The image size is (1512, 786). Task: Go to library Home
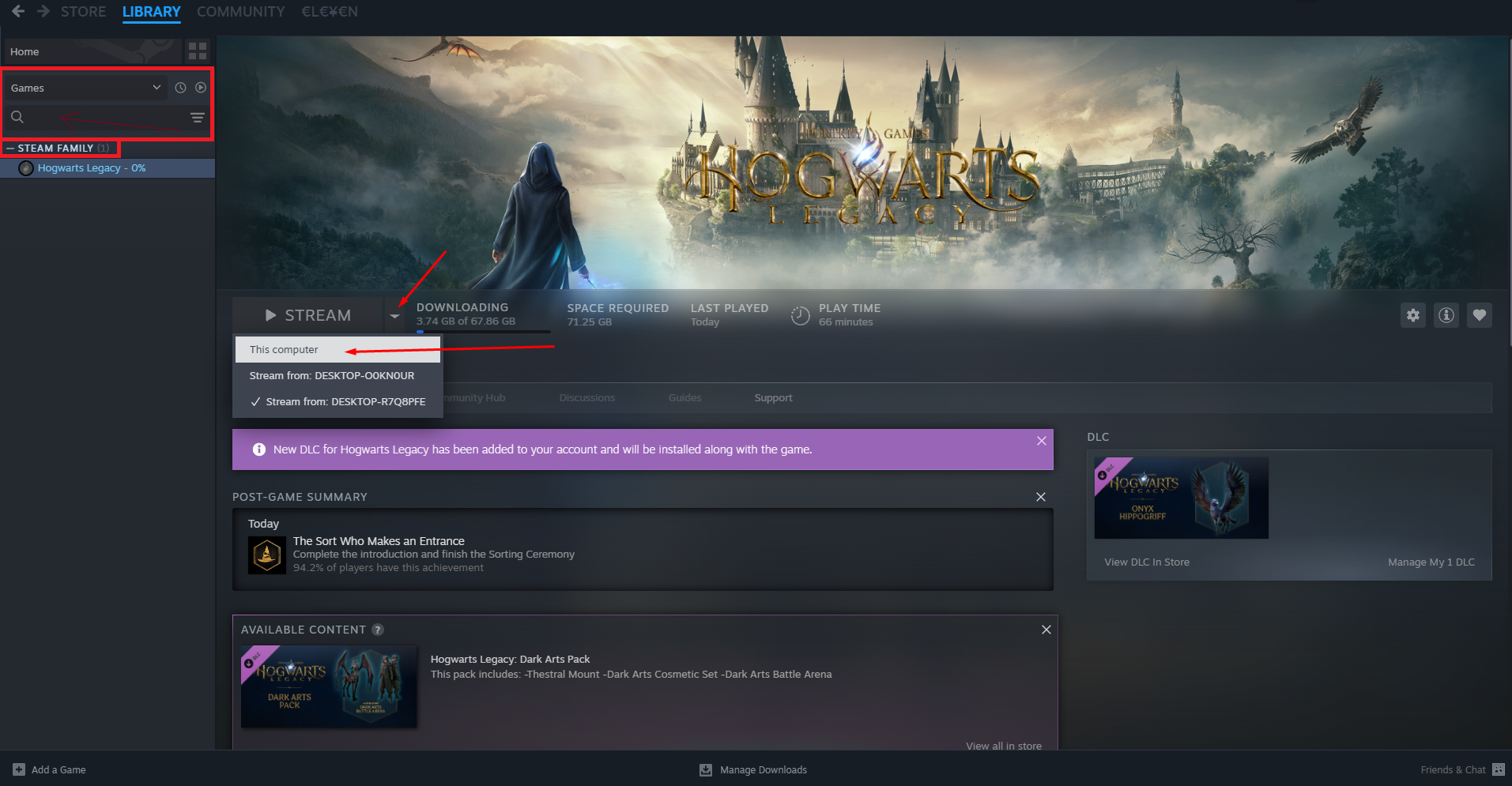pos(92,51)
